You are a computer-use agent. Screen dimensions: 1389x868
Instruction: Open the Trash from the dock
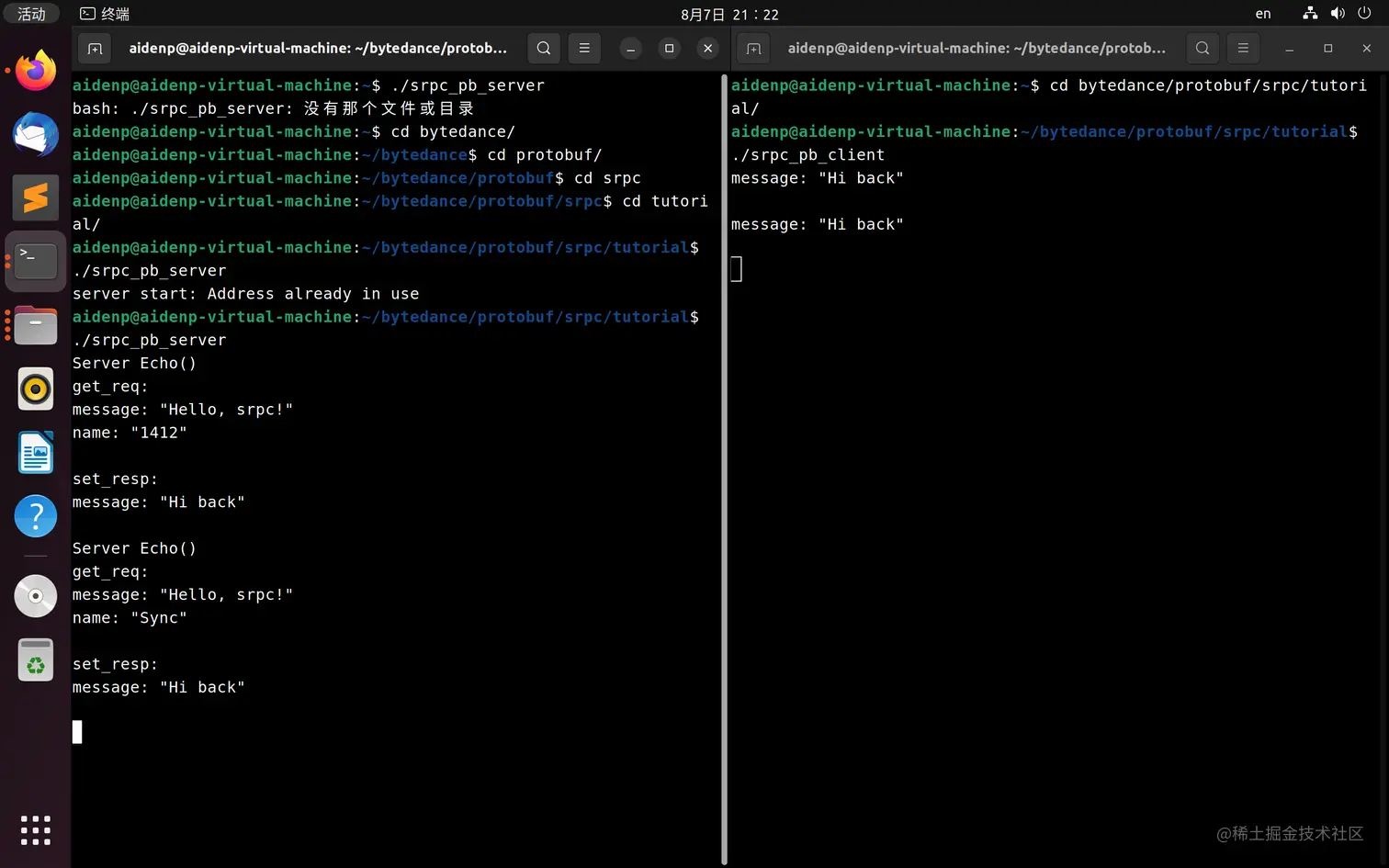pos(36,660)
